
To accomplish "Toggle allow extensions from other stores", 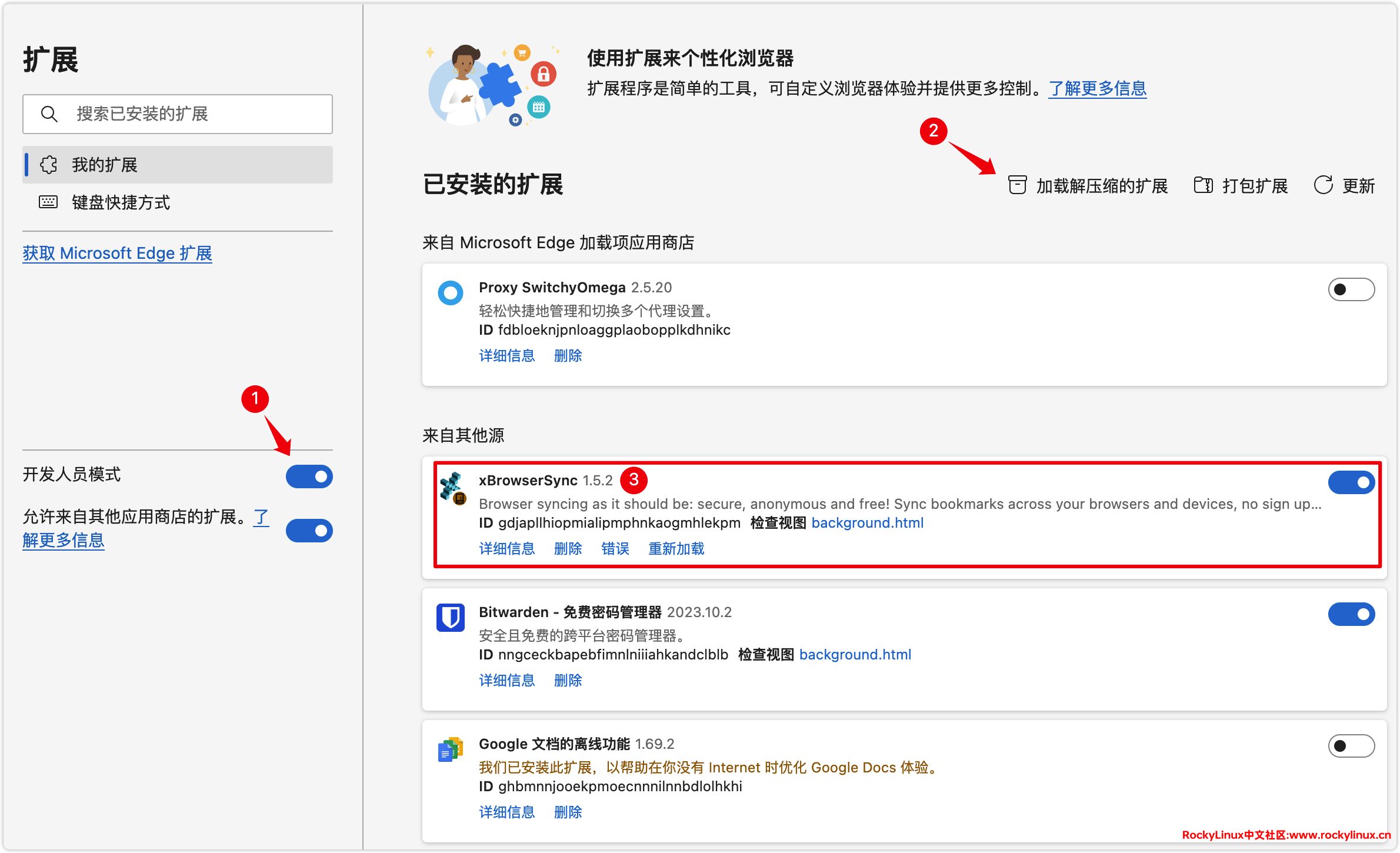I will [309, 531].
